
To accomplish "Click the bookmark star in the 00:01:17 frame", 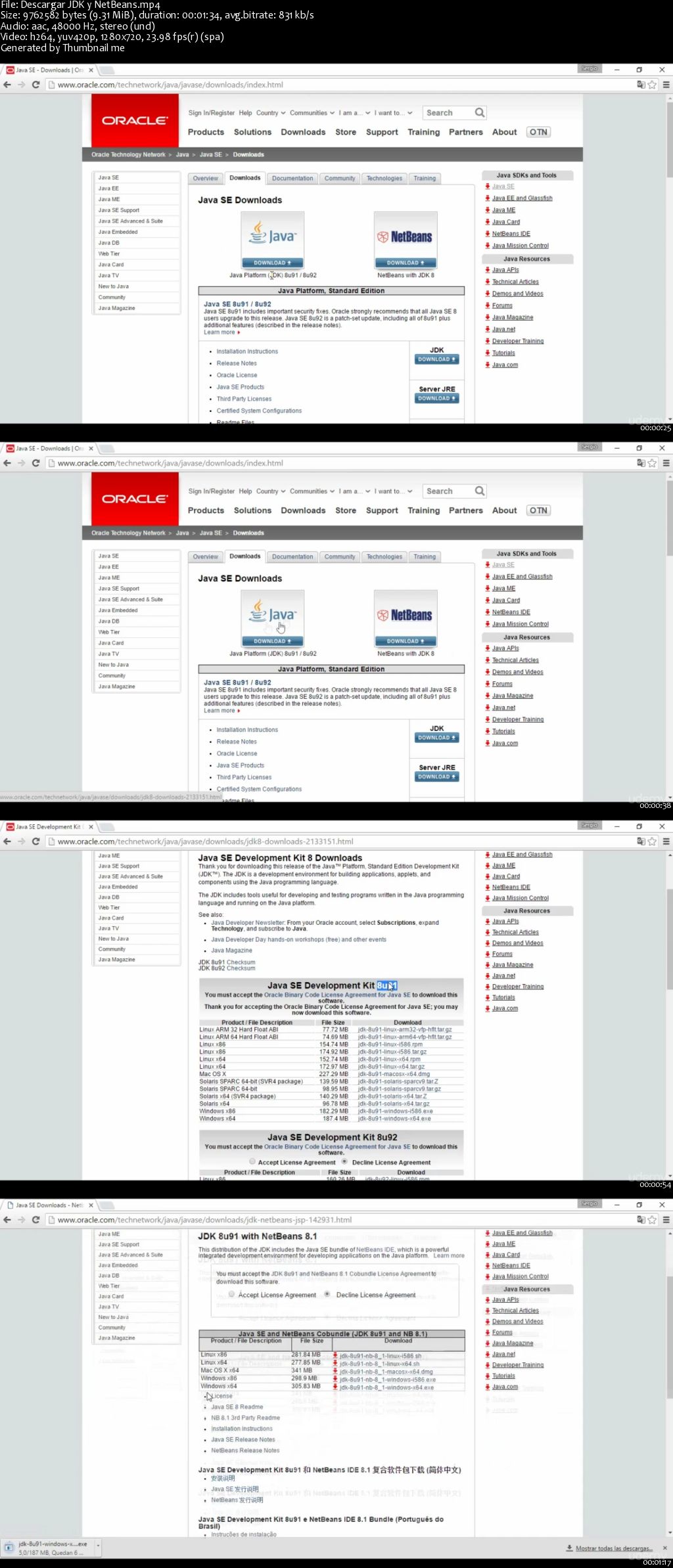I will click(652, 1220).
